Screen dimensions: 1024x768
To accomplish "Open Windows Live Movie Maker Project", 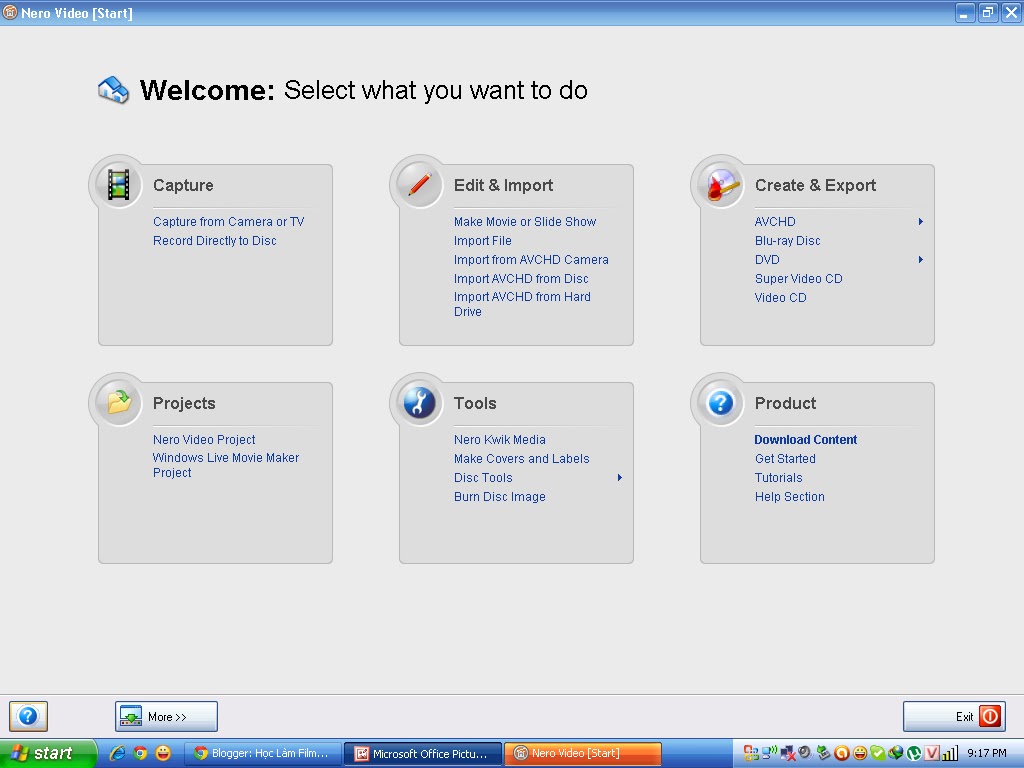I will tap(226, 465).
